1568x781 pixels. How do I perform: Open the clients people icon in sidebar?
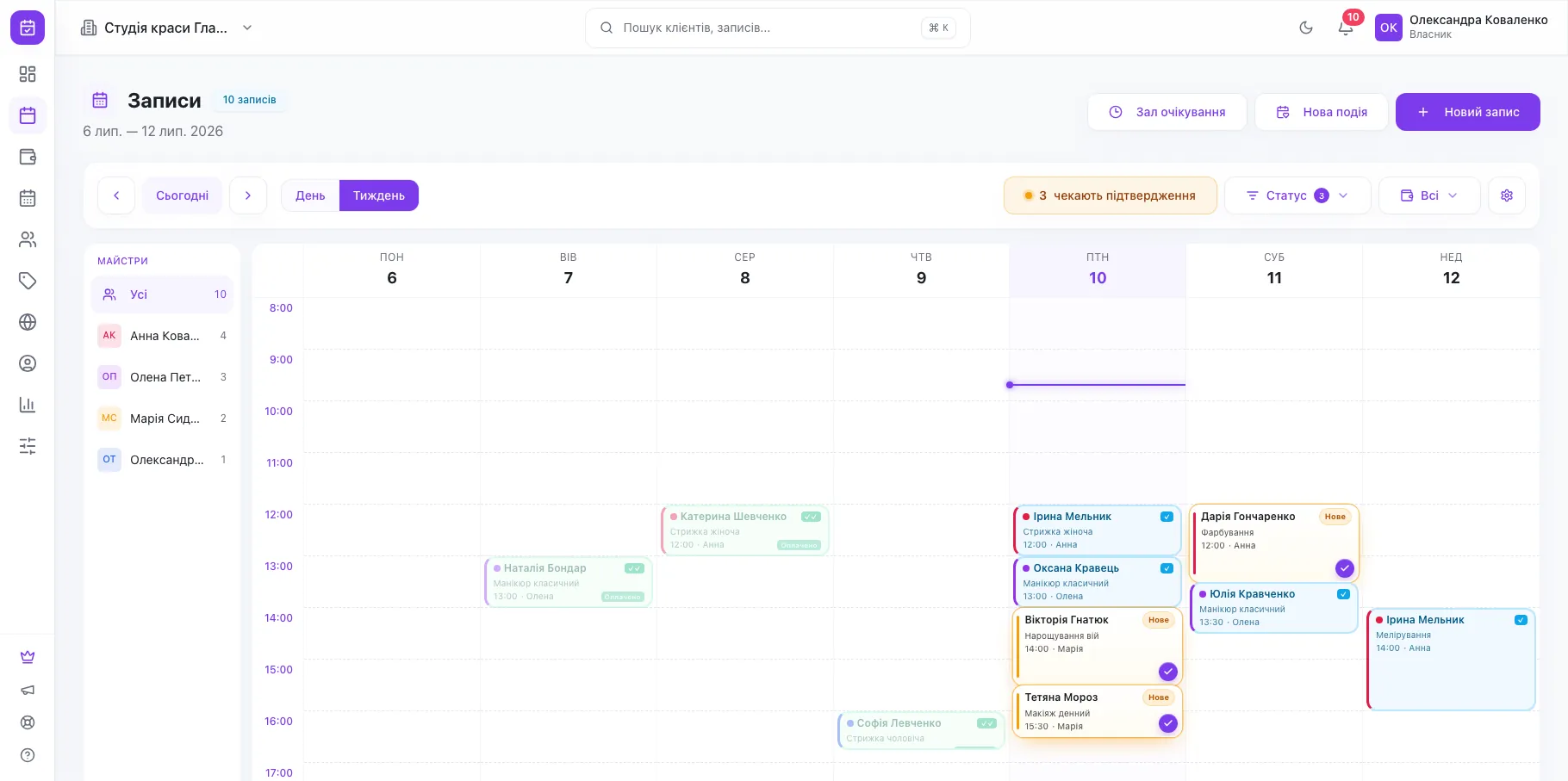click(28, 239)
